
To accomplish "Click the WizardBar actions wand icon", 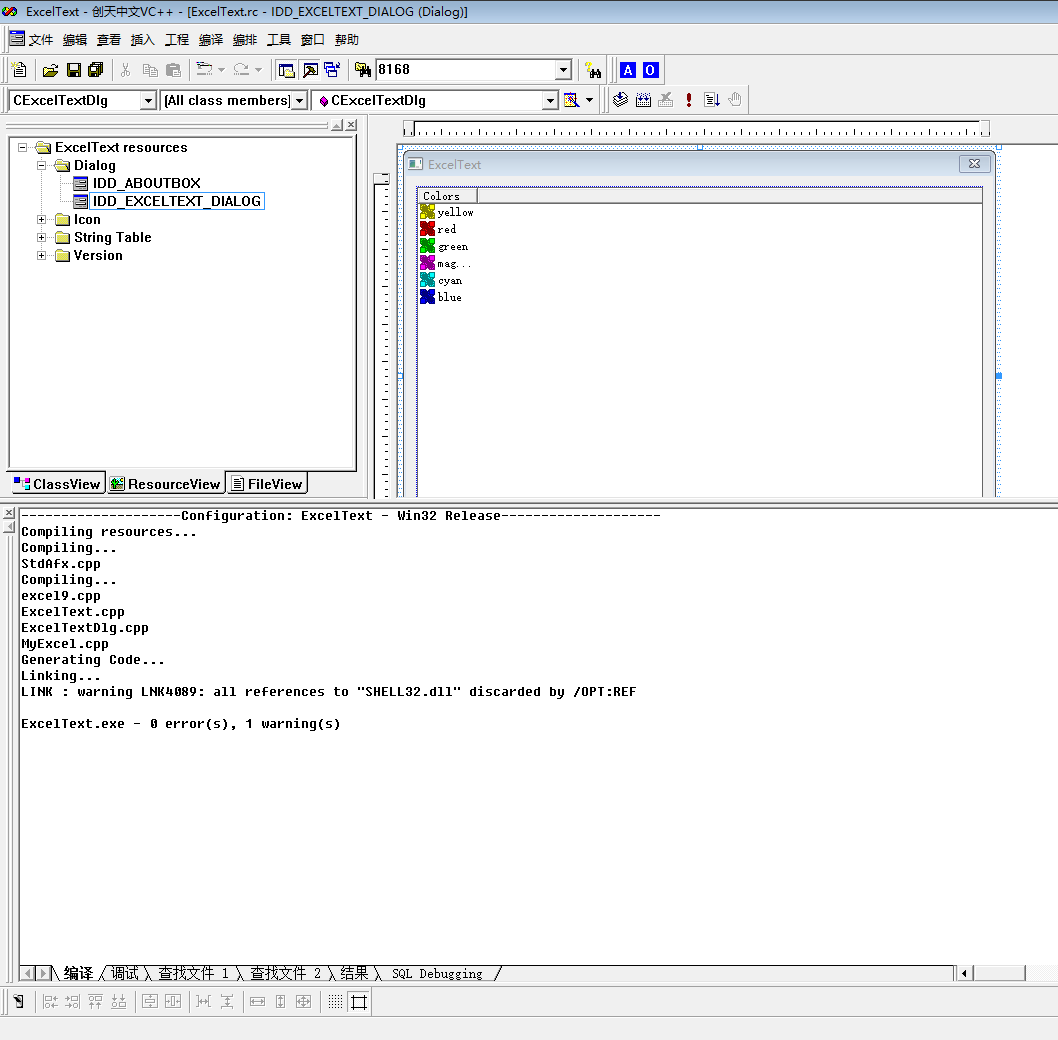I will coord(571,100).
